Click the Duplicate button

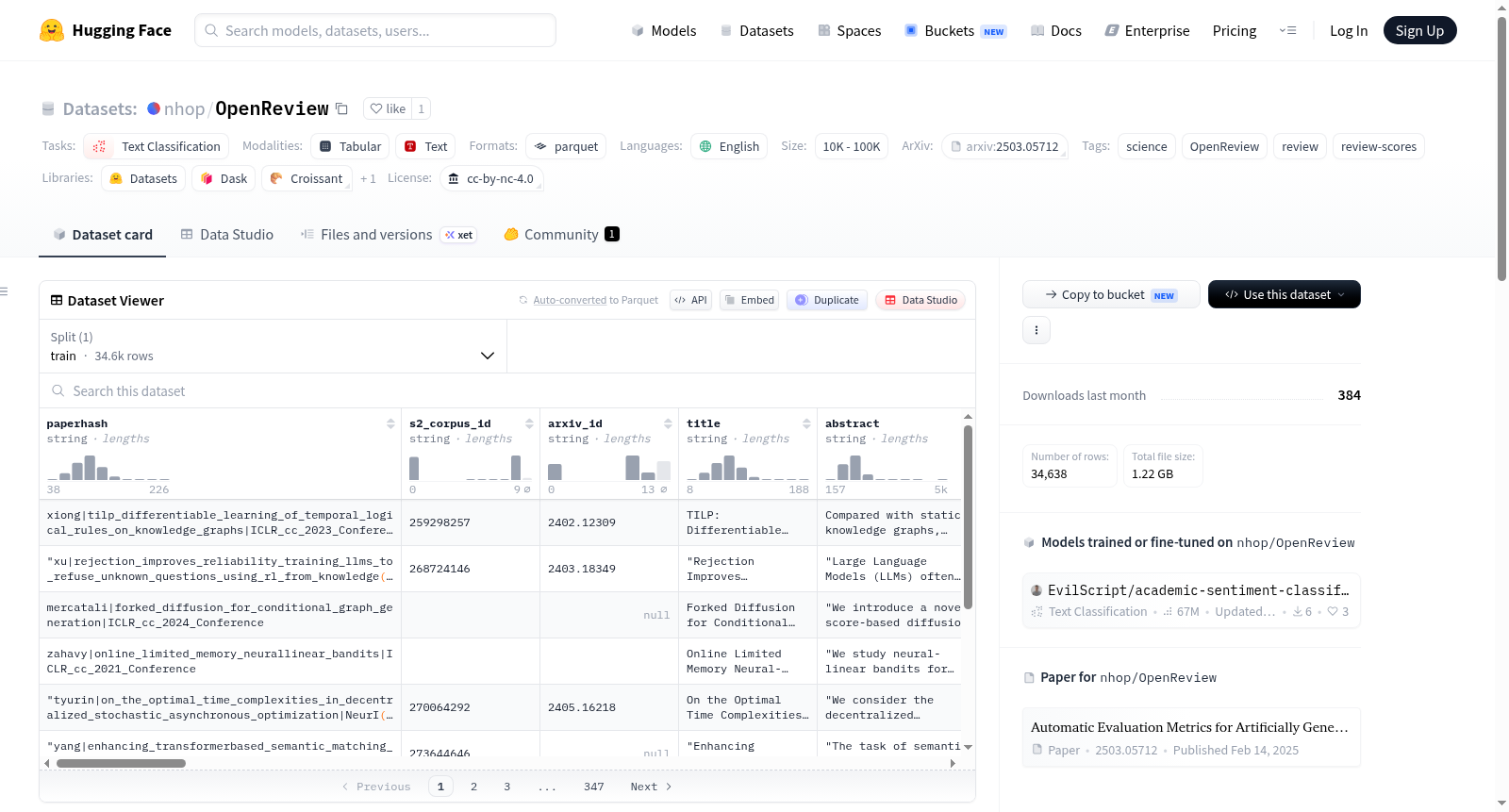point(827,300)
